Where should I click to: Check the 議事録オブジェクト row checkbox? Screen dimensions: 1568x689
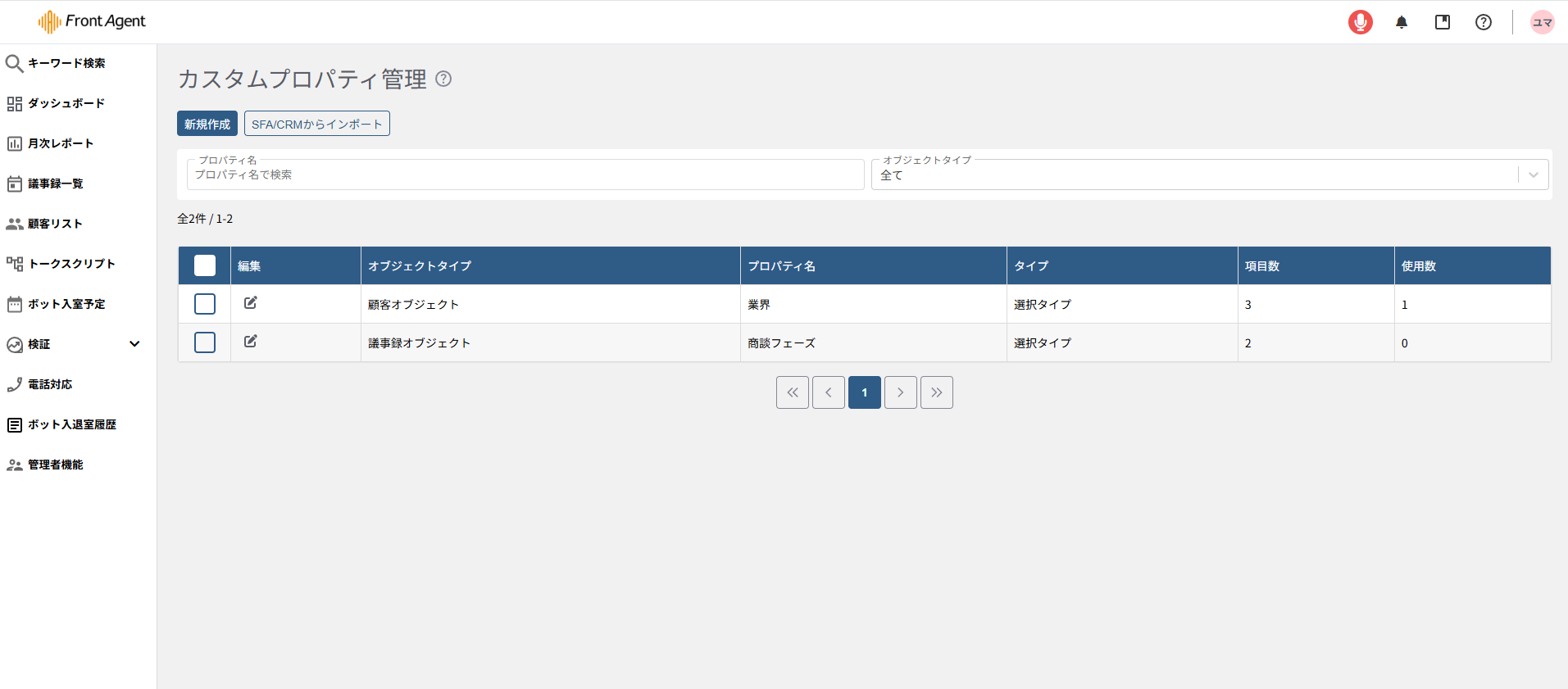point(205,342)
